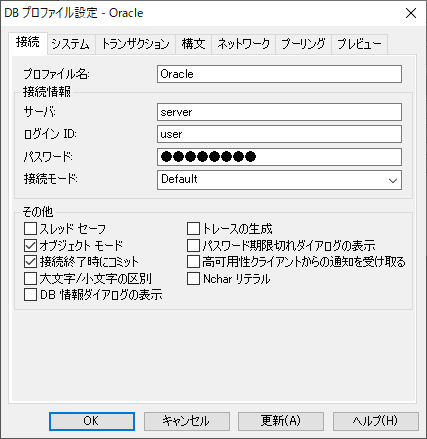Click the ログイン ID field
427x439 pixels.
(x=279, y=134)
